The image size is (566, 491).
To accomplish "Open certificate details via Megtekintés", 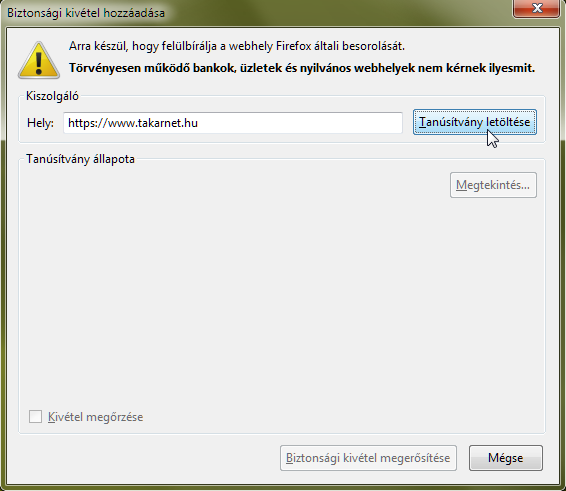I will pos(493,185).
